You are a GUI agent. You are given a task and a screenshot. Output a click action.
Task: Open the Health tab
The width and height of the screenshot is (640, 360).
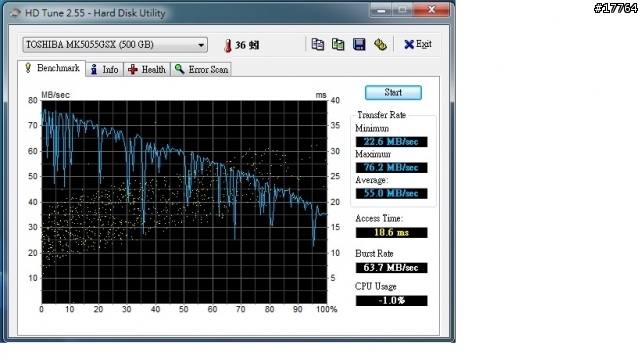pyautogui.click(x=147, y=69)
